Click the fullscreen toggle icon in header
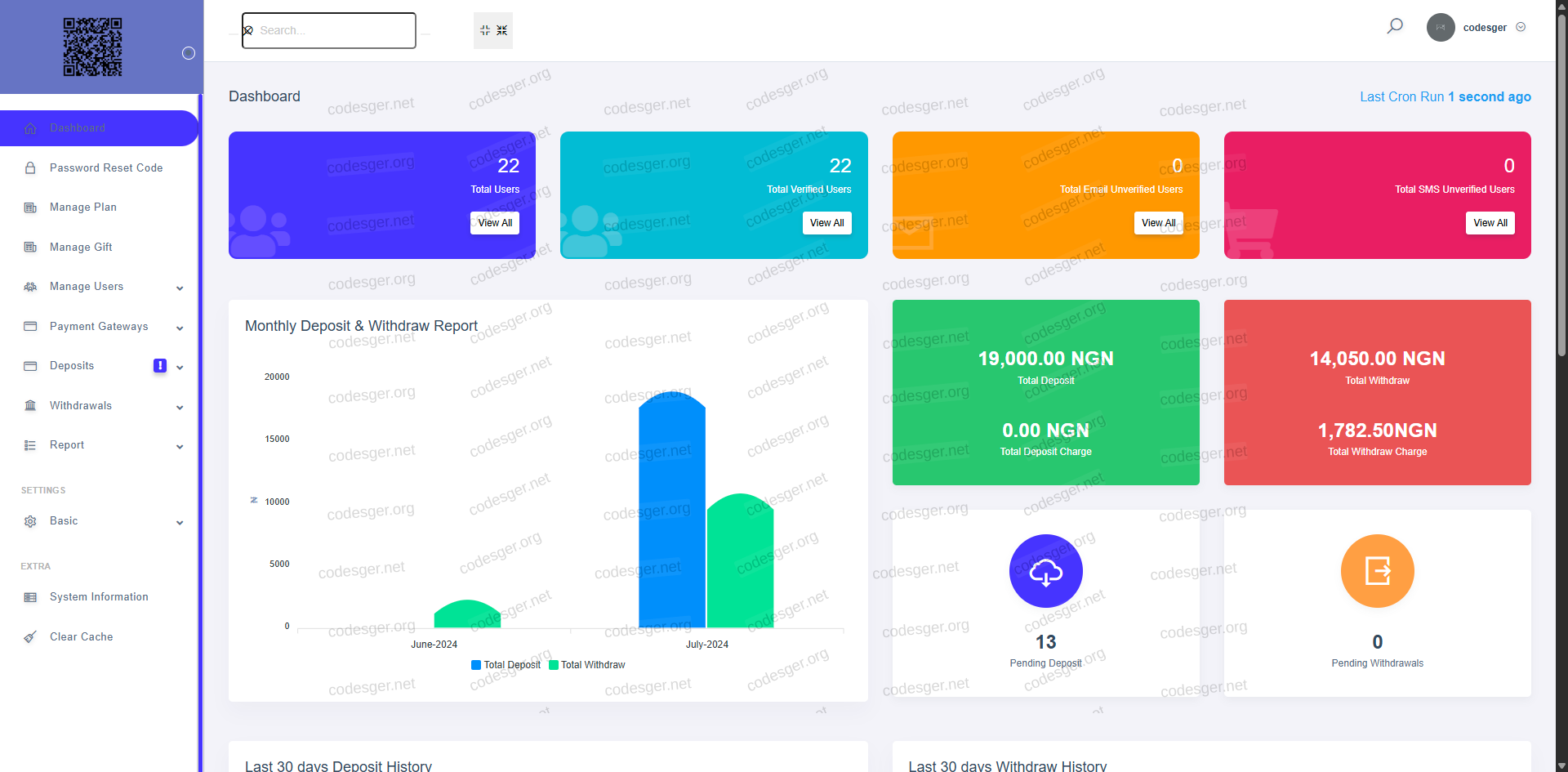1568x772 pixels. tap(493, 30)
